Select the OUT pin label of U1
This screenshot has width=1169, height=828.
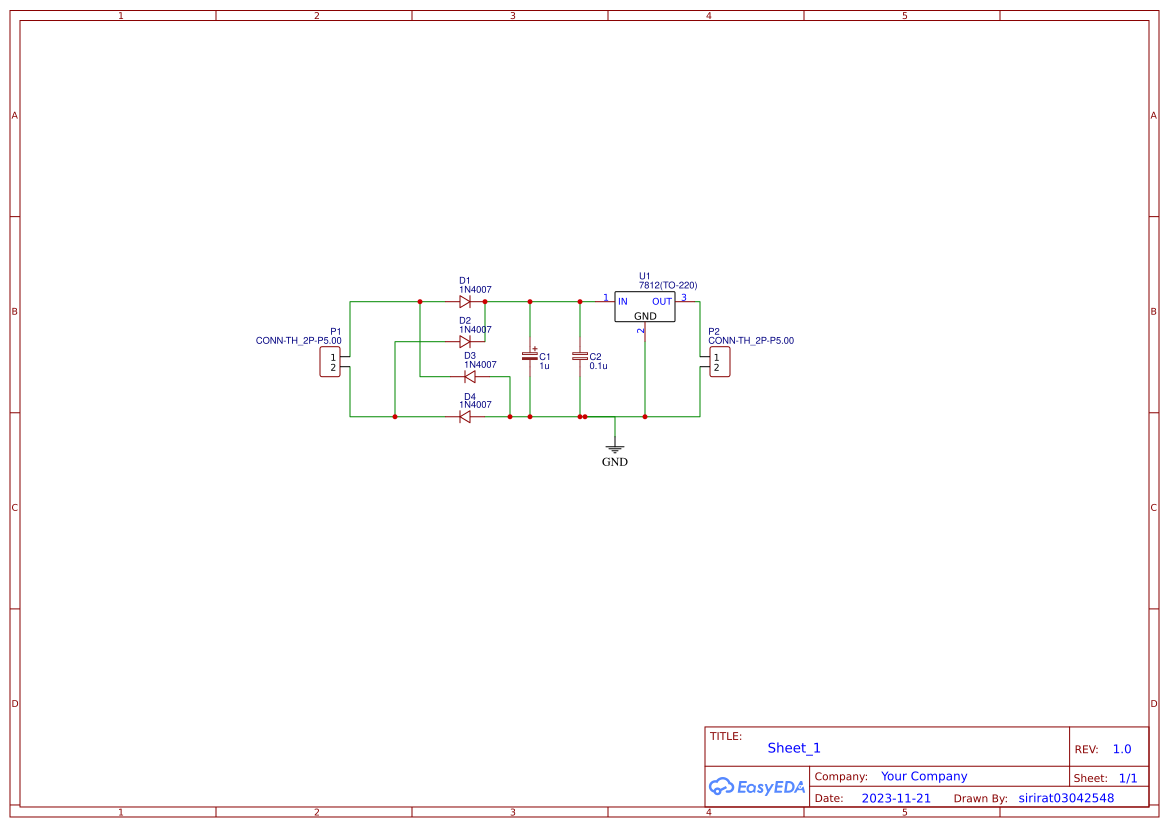click(x=662, y=301)
